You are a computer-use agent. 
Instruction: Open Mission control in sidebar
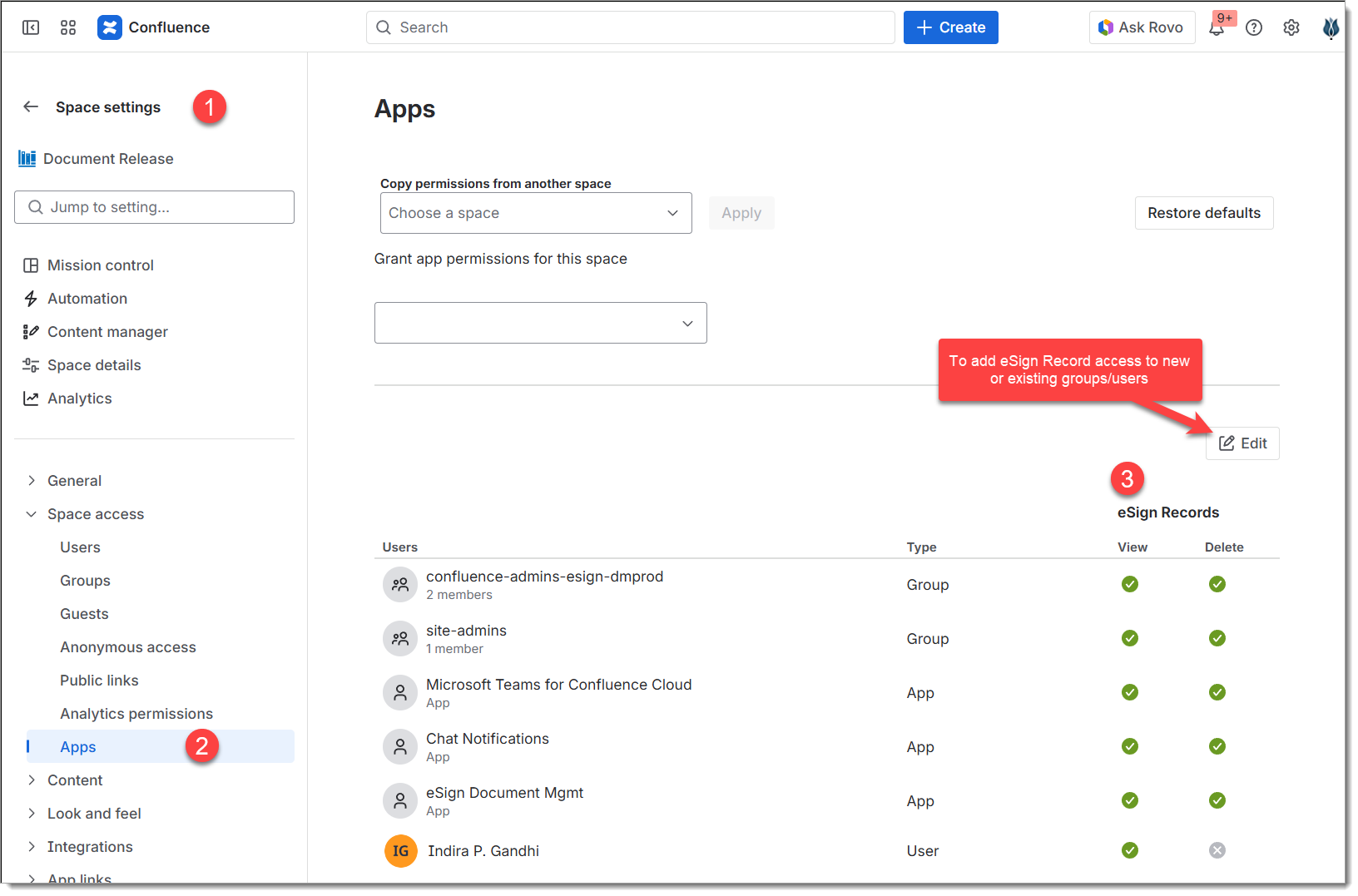pos(100,265)
